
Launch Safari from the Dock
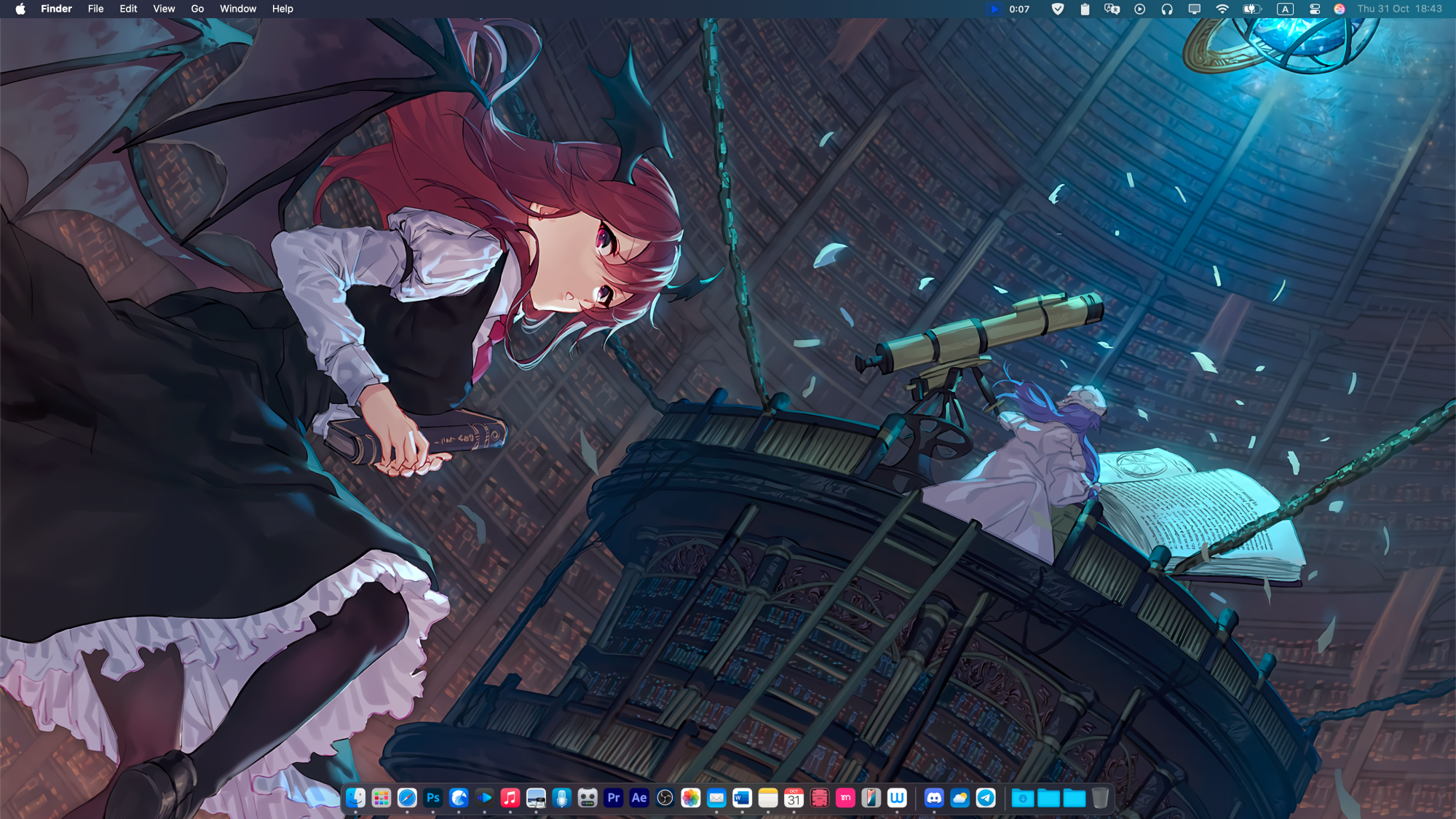(x=407, y=798)
